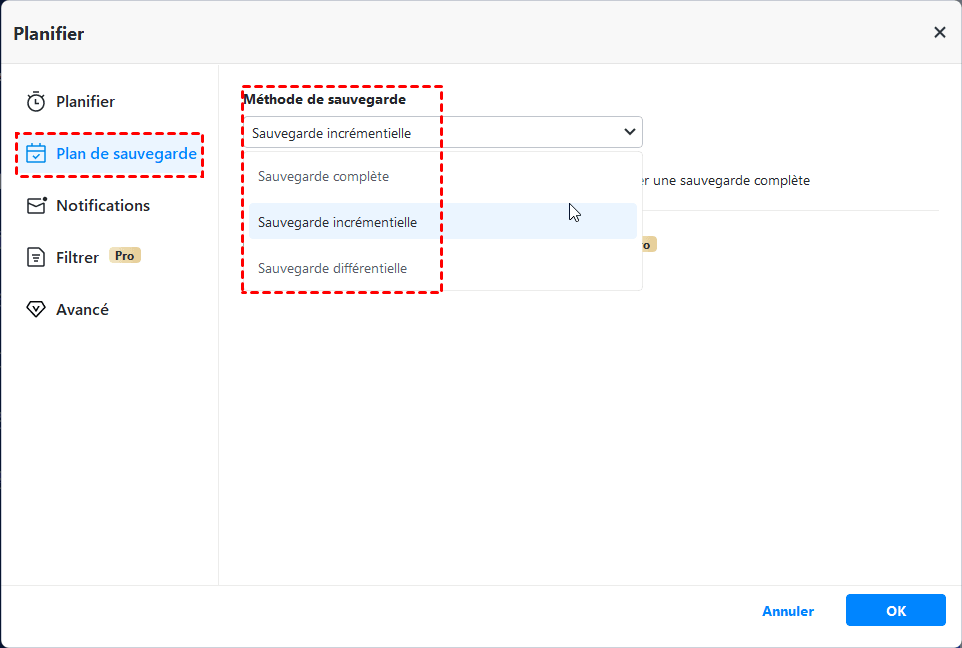This screenshot has height=648, width=962.
Task: Go to the Filtrer tab label
Action: [x=78, y=258]
